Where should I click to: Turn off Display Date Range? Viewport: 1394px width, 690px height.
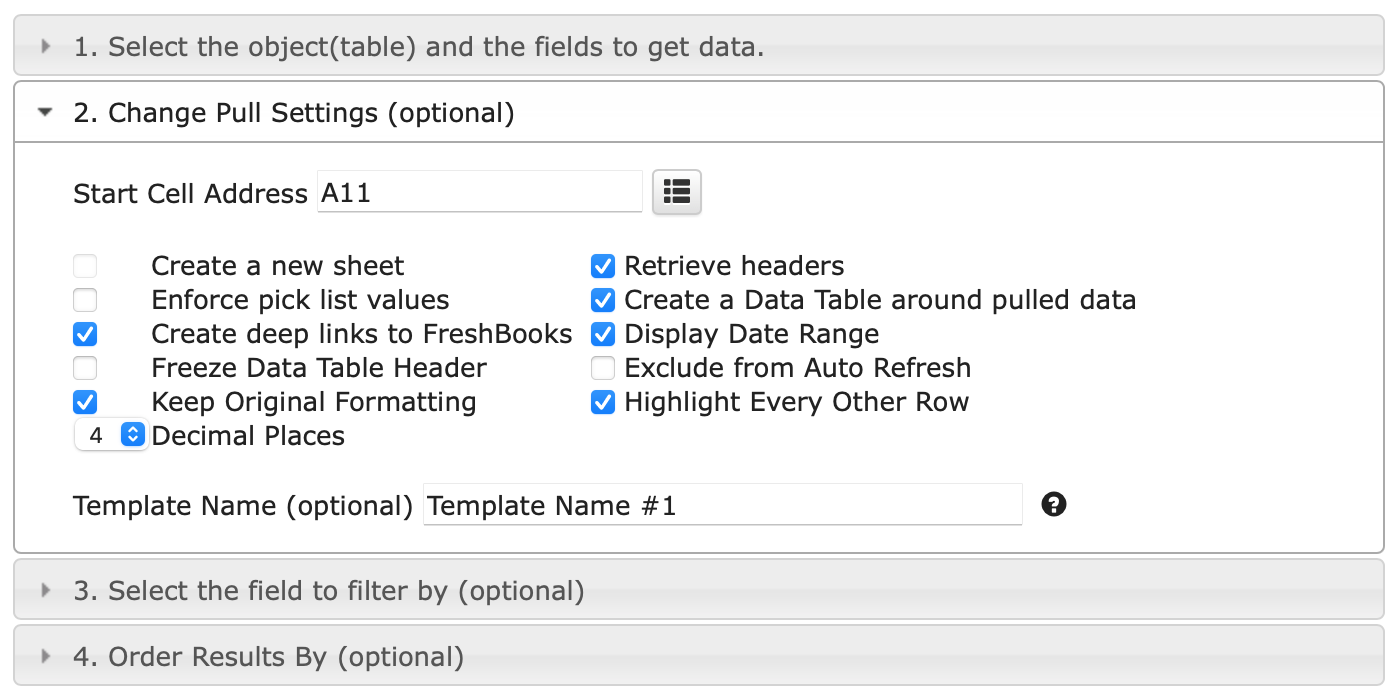603,334
